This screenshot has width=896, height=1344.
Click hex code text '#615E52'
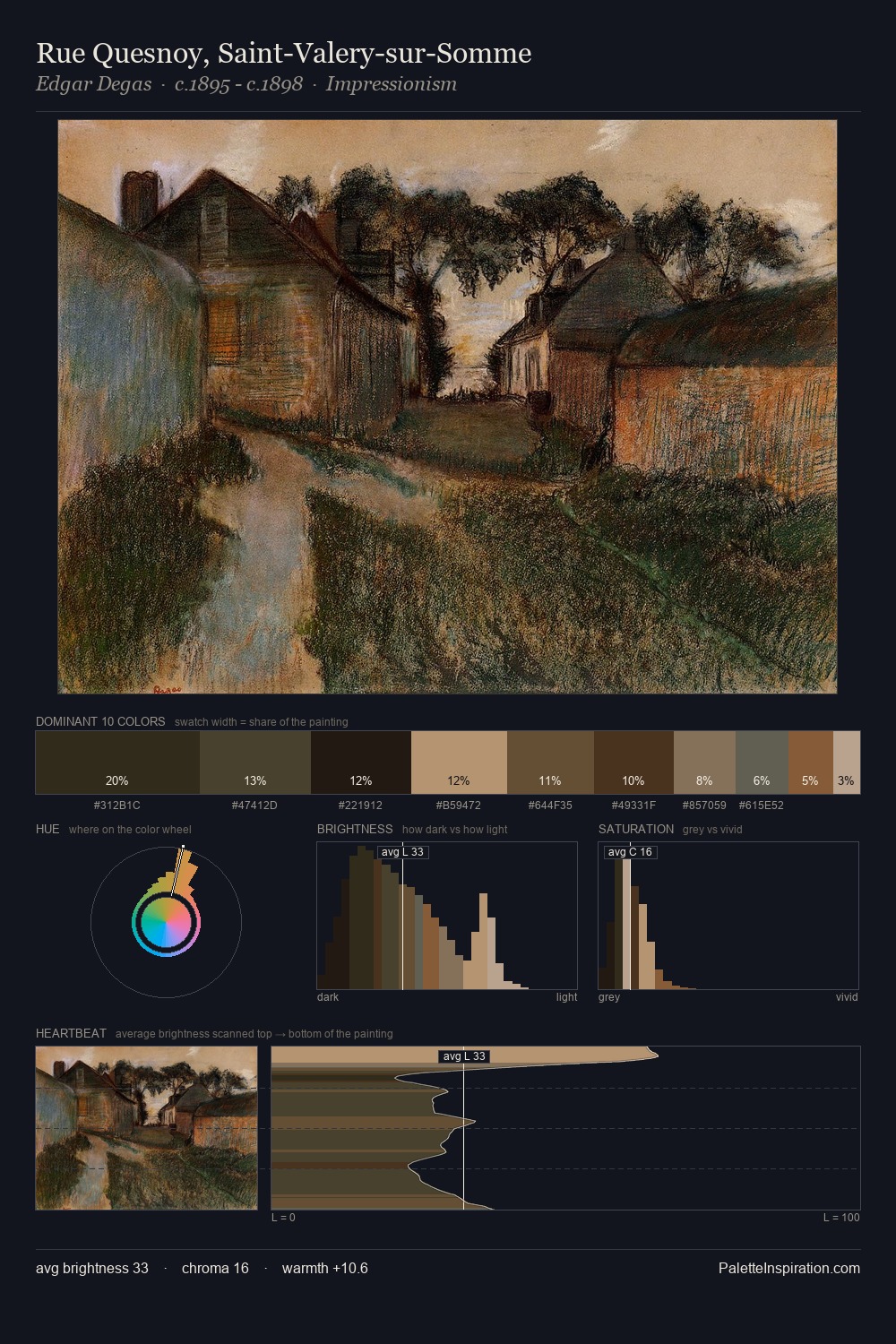click(x=762, y=806)
